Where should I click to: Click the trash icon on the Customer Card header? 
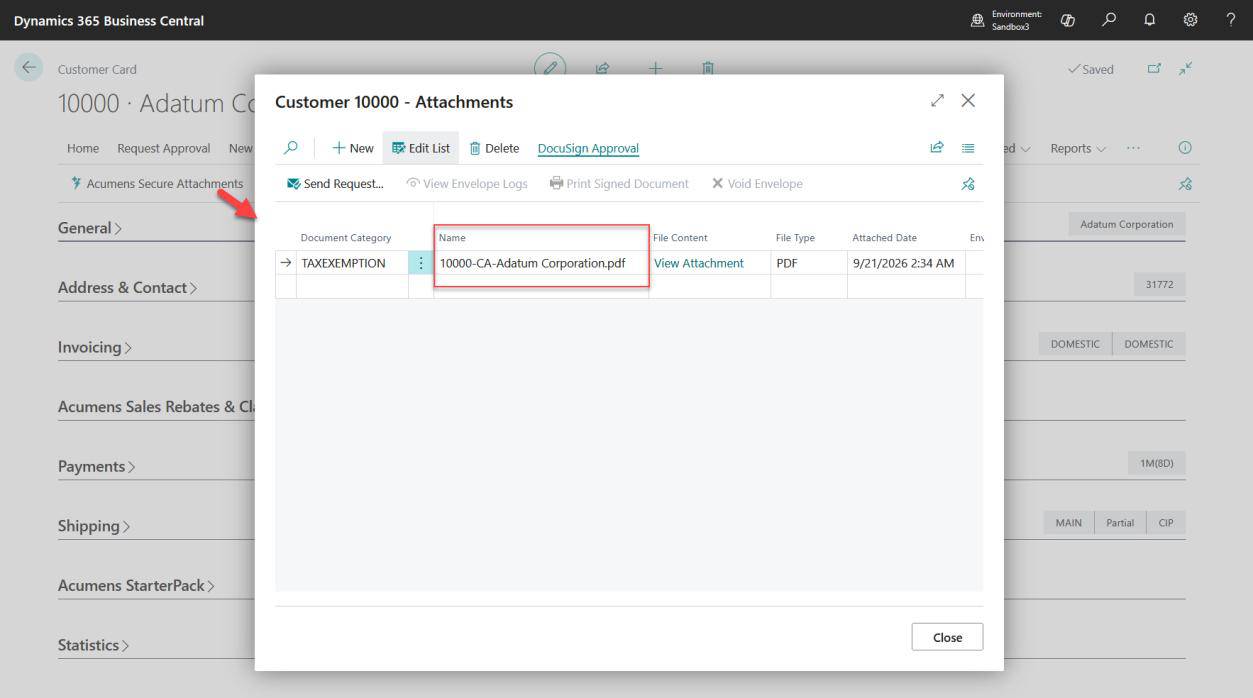tap(708, 69)
